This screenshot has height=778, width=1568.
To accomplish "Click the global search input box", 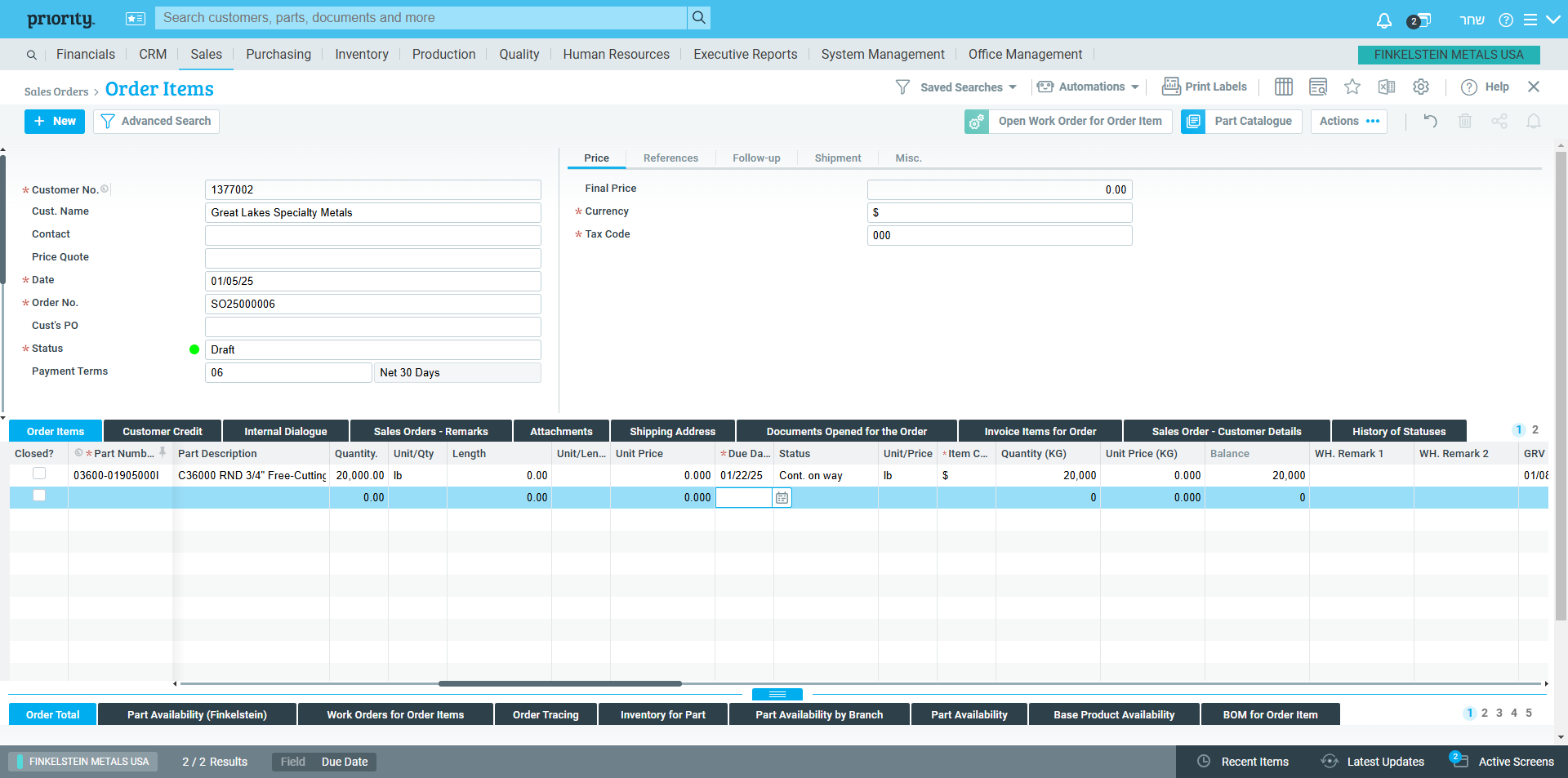I will point(422,18).
